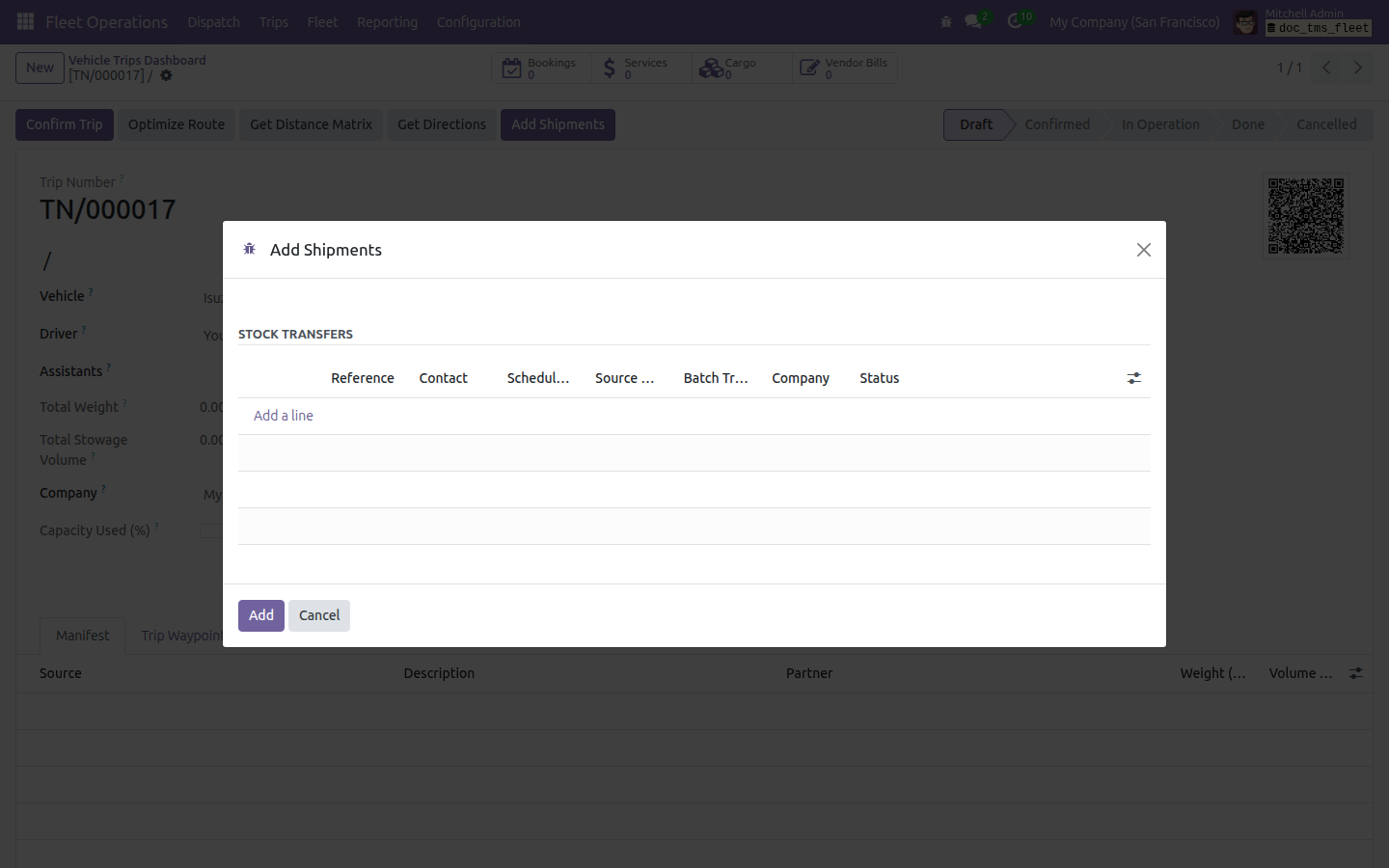Image resolution: width=1389 pixels, height=868 pixels.
Task: Select Confirmed status stage
Action: pyautogui.click(x=1057, y=124)
